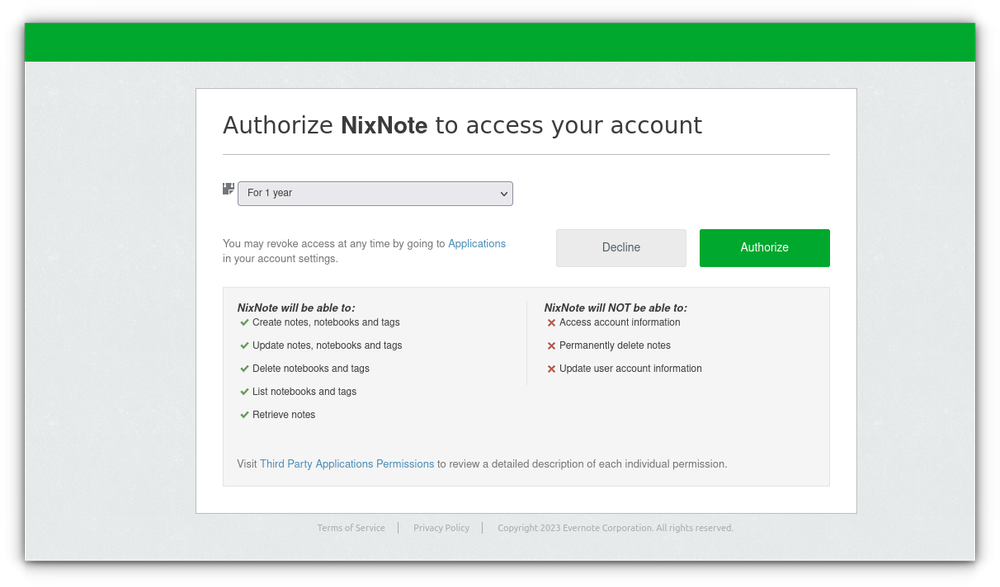Open the Applications settings link
The image size is (1000, 587).
477,243
